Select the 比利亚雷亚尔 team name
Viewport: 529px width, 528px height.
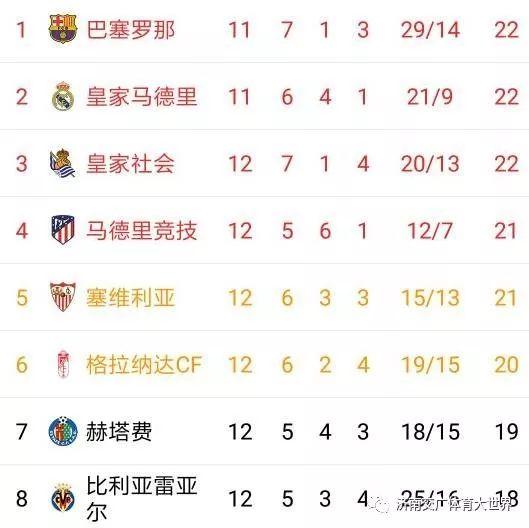tap(142, 498)
